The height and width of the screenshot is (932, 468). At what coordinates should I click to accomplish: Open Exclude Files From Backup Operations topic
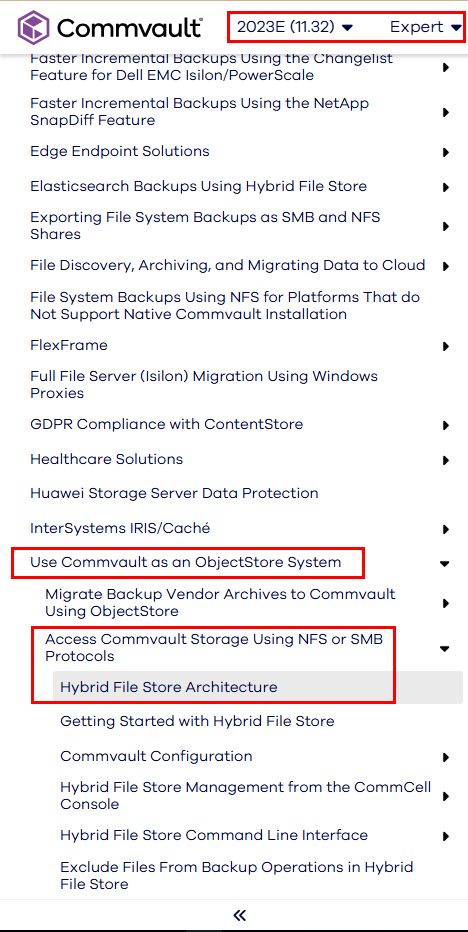point(237,876)
